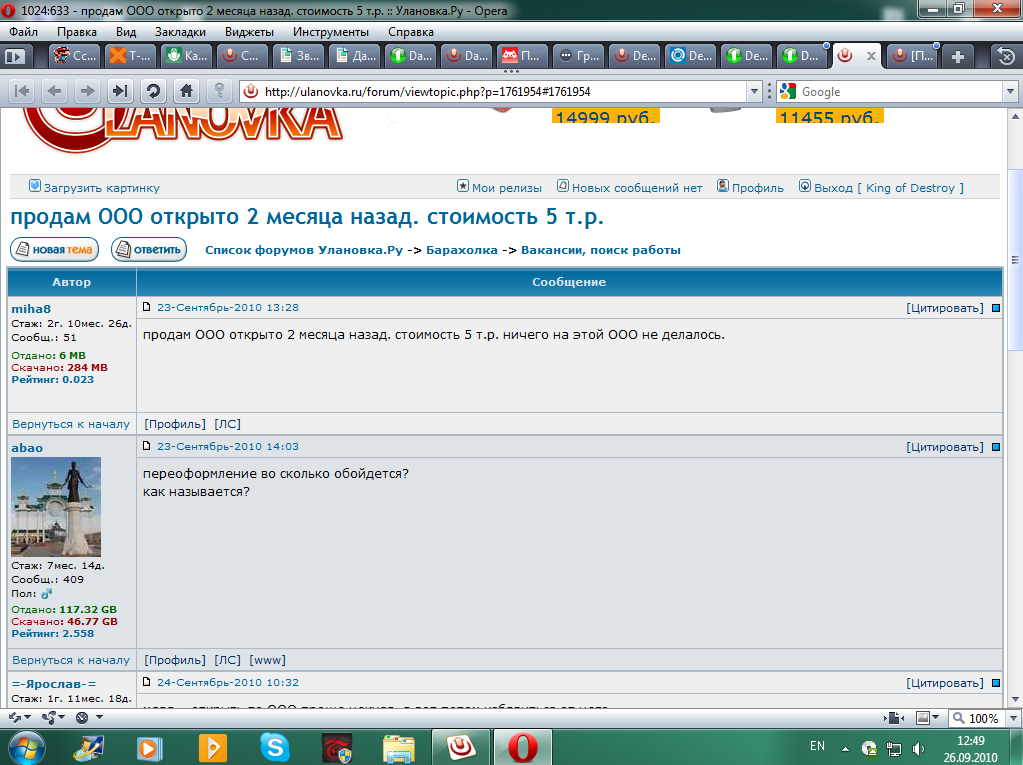
Task: Switch to the 'Зв...' tab
Action: point(299,56)
